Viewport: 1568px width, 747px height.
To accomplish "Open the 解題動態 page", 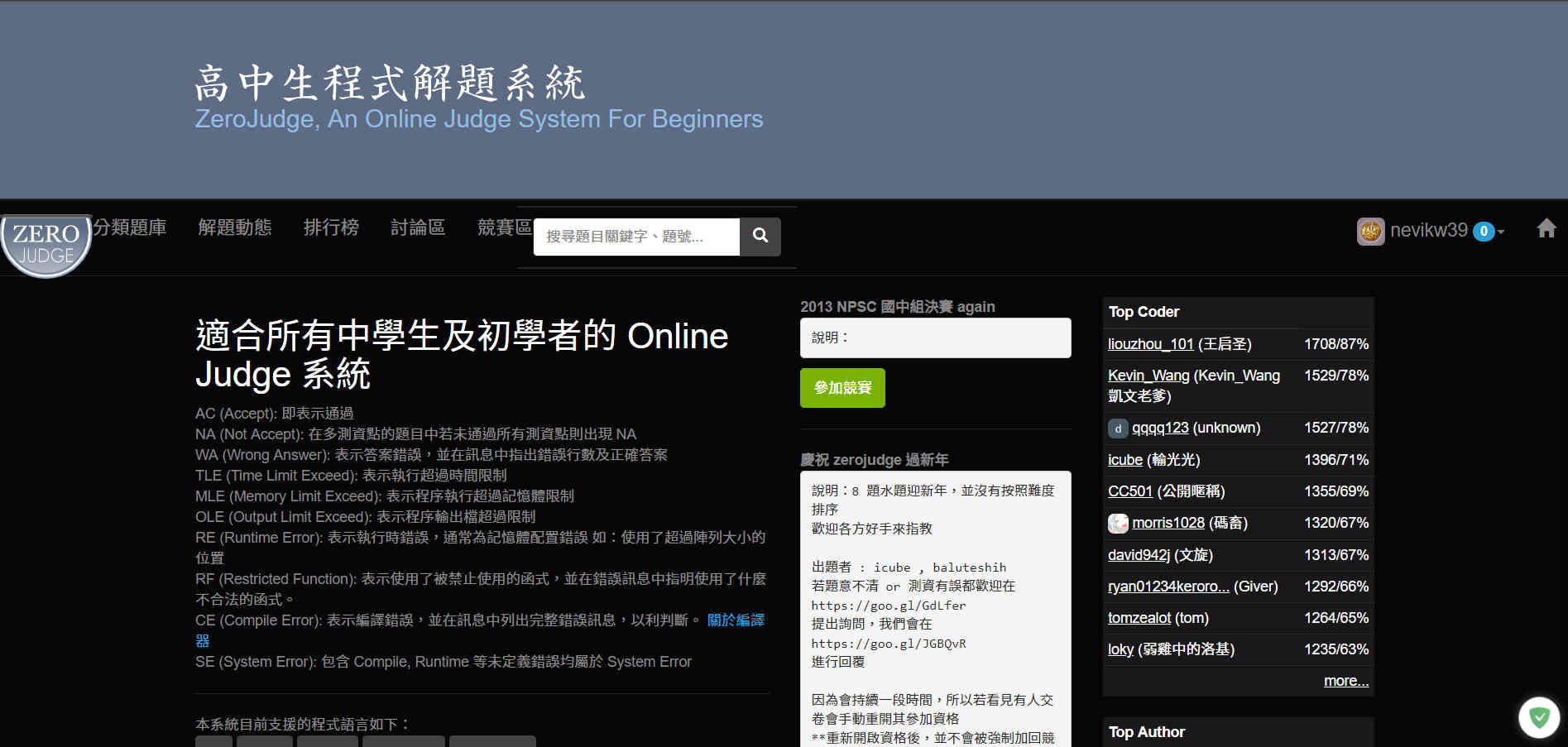I will pyautogui.click(x=234, y=227).
